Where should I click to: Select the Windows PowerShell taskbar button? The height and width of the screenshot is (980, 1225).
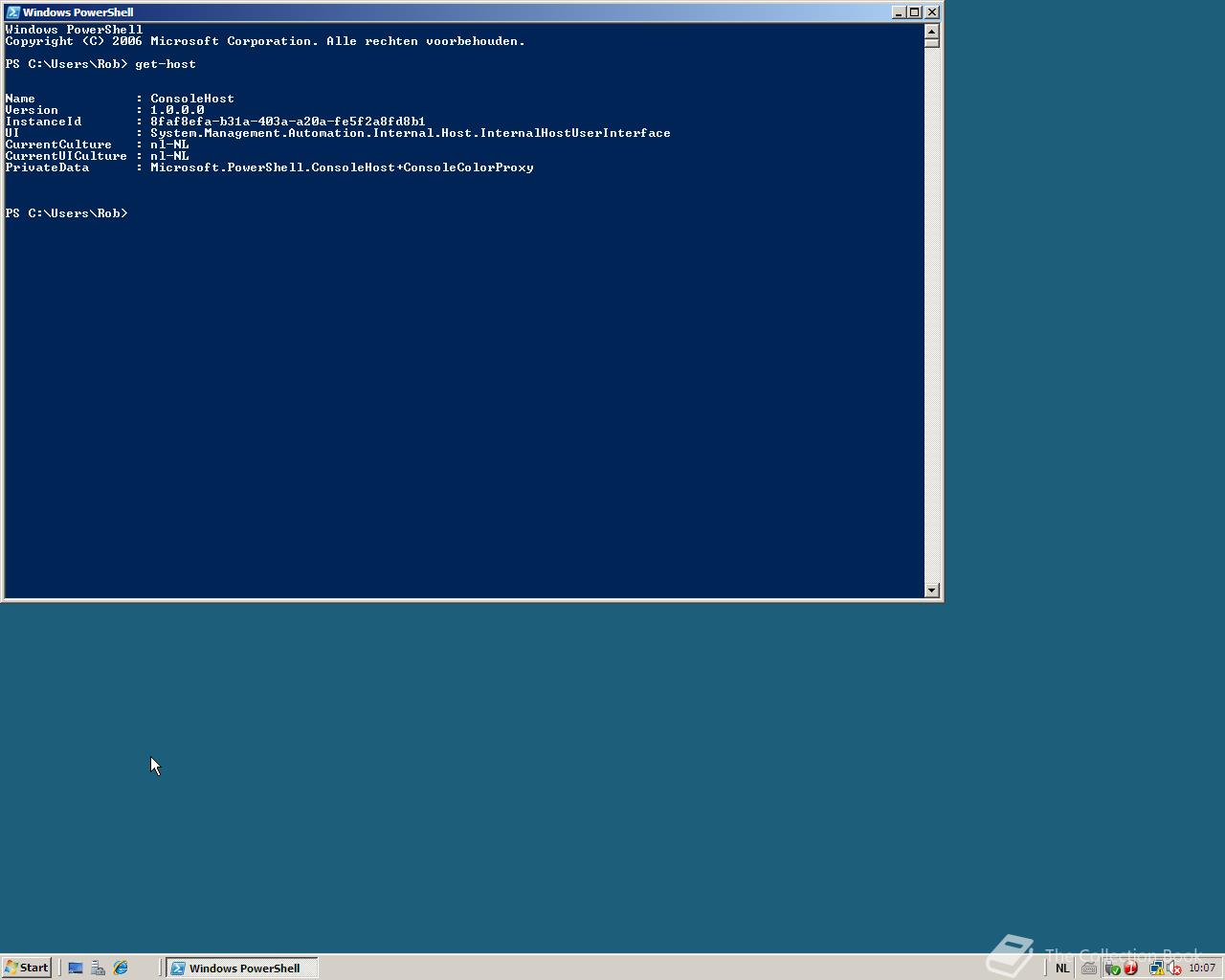[241, 968]
